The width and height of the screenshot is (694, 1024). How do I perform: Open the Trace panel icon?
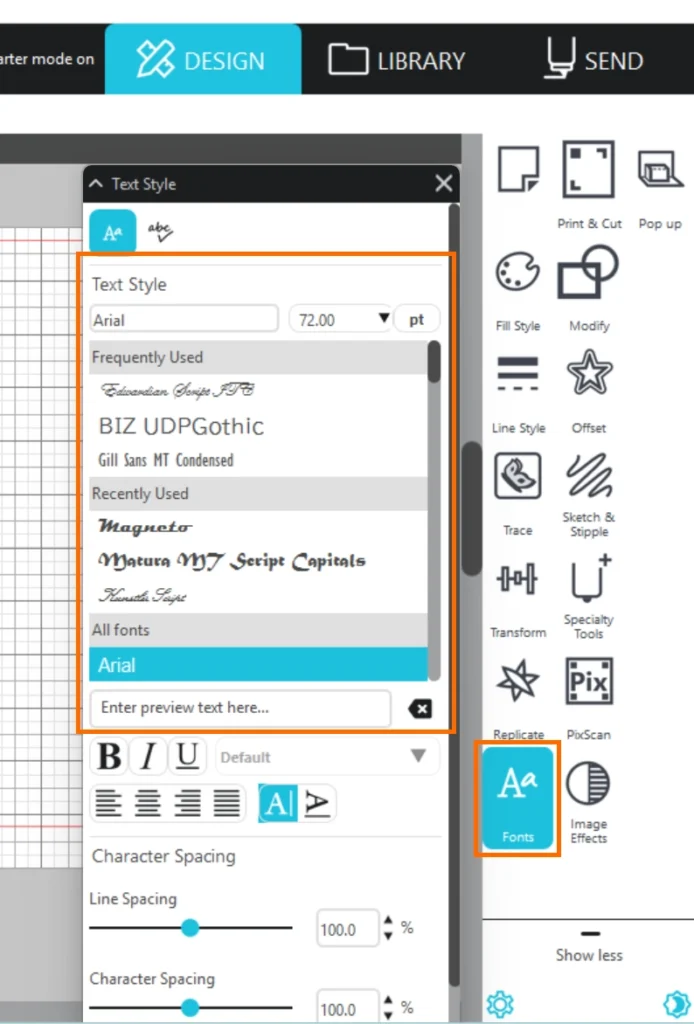pos(517,477)
